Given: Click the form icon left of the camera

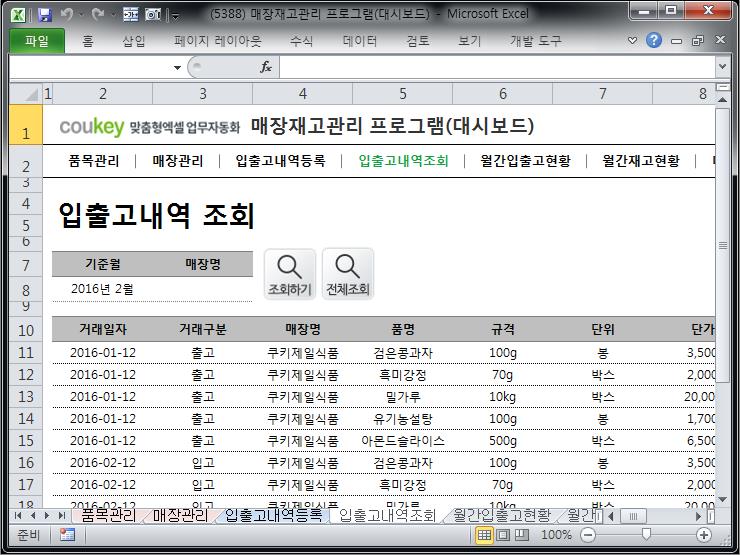Looking at the screenshot, I should [131, 15].
